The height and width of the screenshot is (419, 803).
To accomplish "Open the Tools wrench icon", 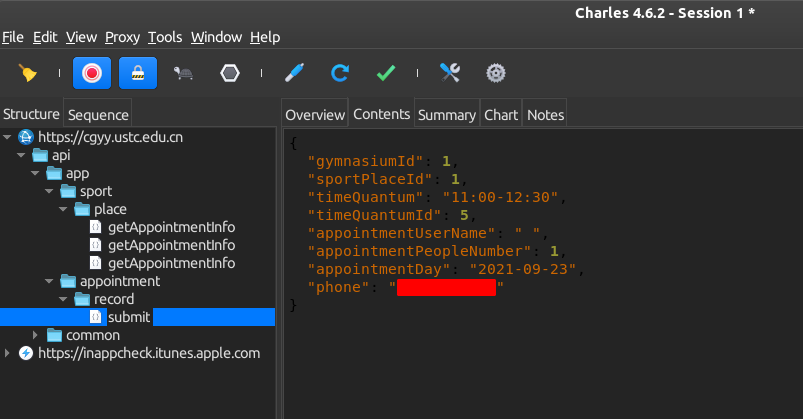I will click(450, 73).
